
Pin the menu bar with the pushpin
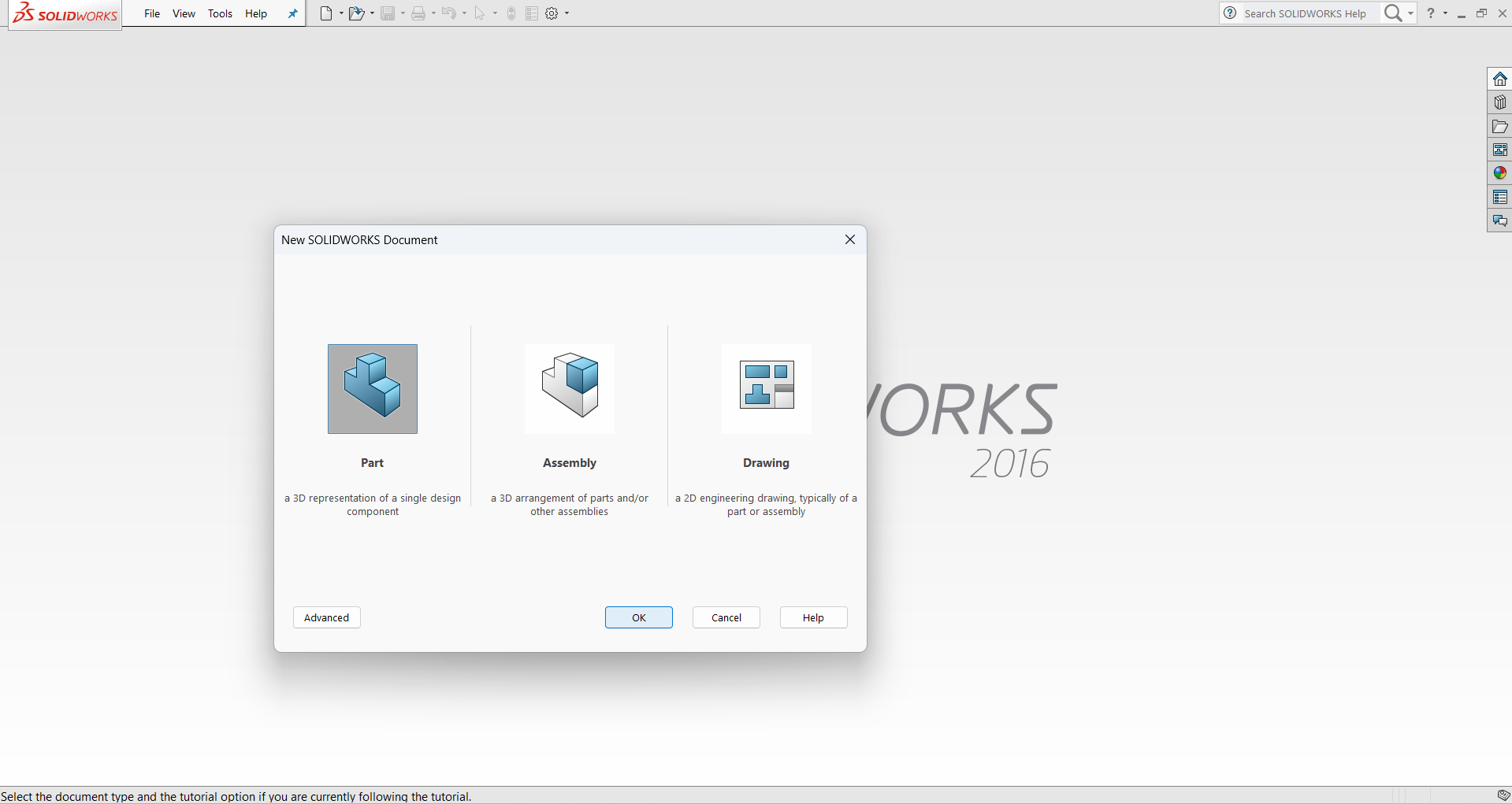tap(293, 13)
